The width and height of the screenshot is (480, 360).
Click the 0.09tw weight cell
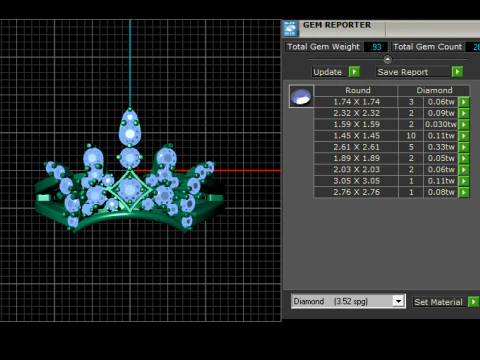[441, 113]
